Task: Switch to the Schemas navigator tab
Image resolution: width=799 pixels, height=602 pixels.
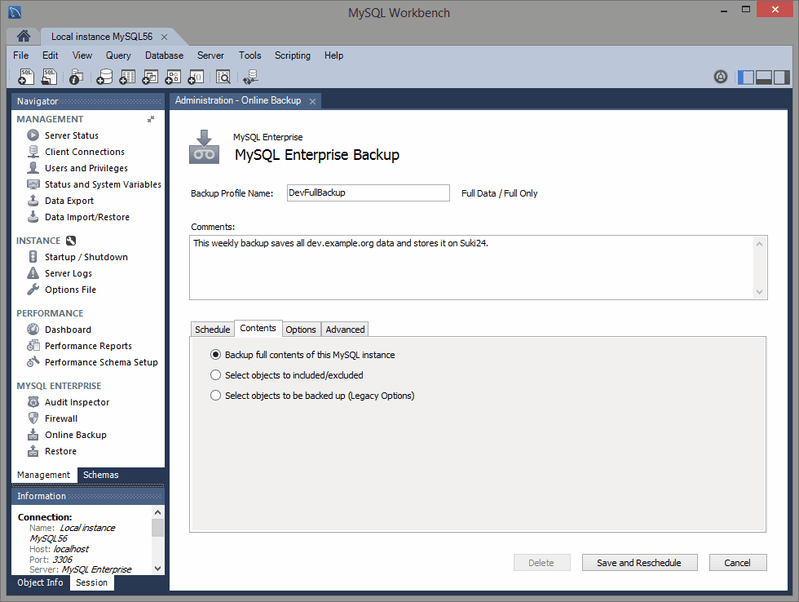Action: point(101,475)
